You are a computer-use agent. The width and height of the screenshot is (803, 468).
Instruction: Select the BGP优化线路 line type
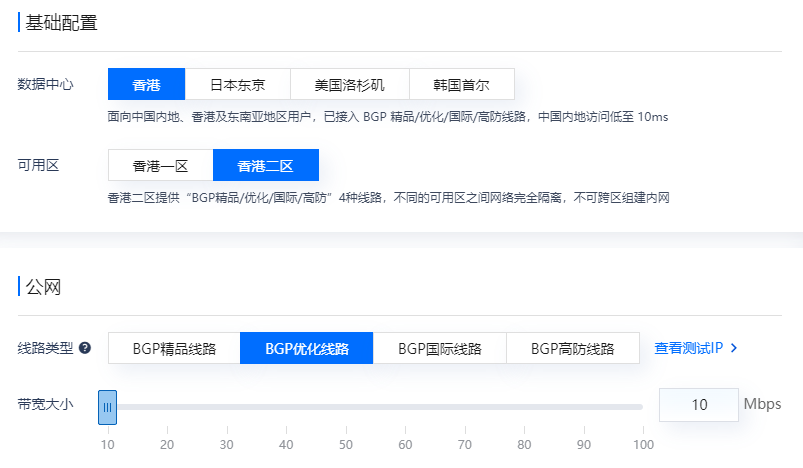(307, 348)
